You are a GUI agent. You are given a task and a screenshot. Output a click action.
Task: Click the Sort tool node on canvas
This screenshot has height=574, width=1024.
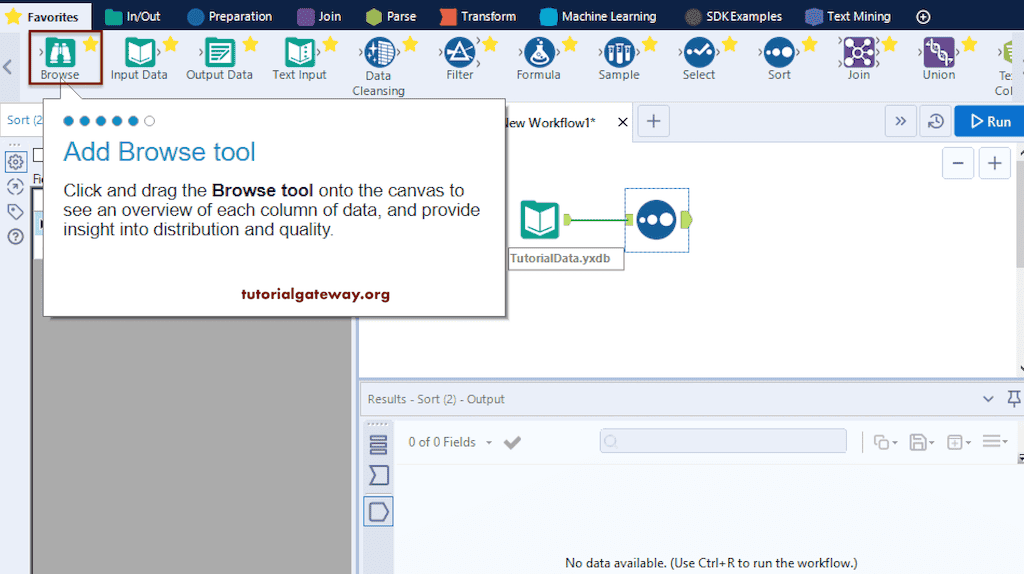[656, 220]
